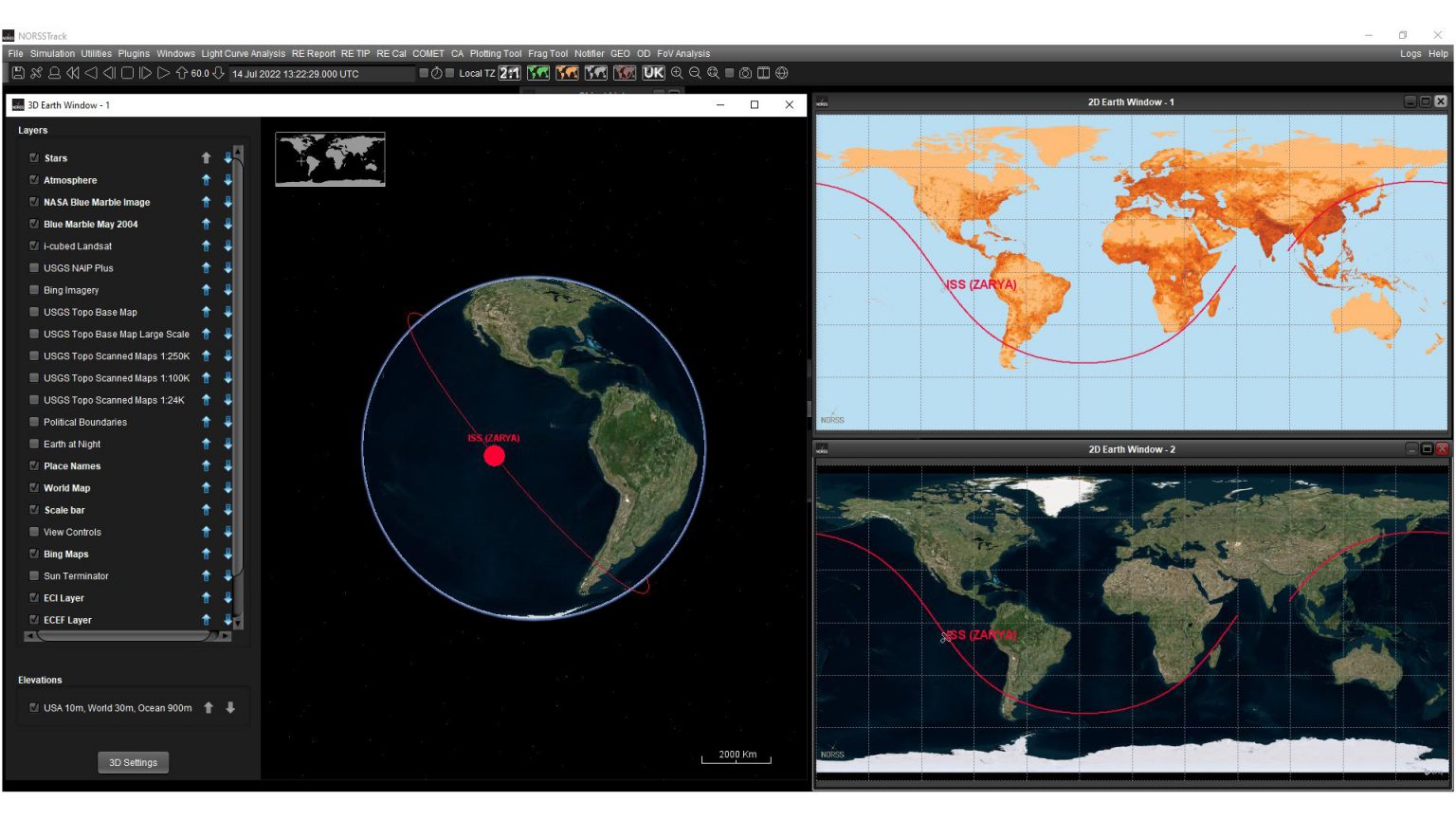Play the simulation forward
Screen dimensions: 1456x819
[x=163, y=73]
